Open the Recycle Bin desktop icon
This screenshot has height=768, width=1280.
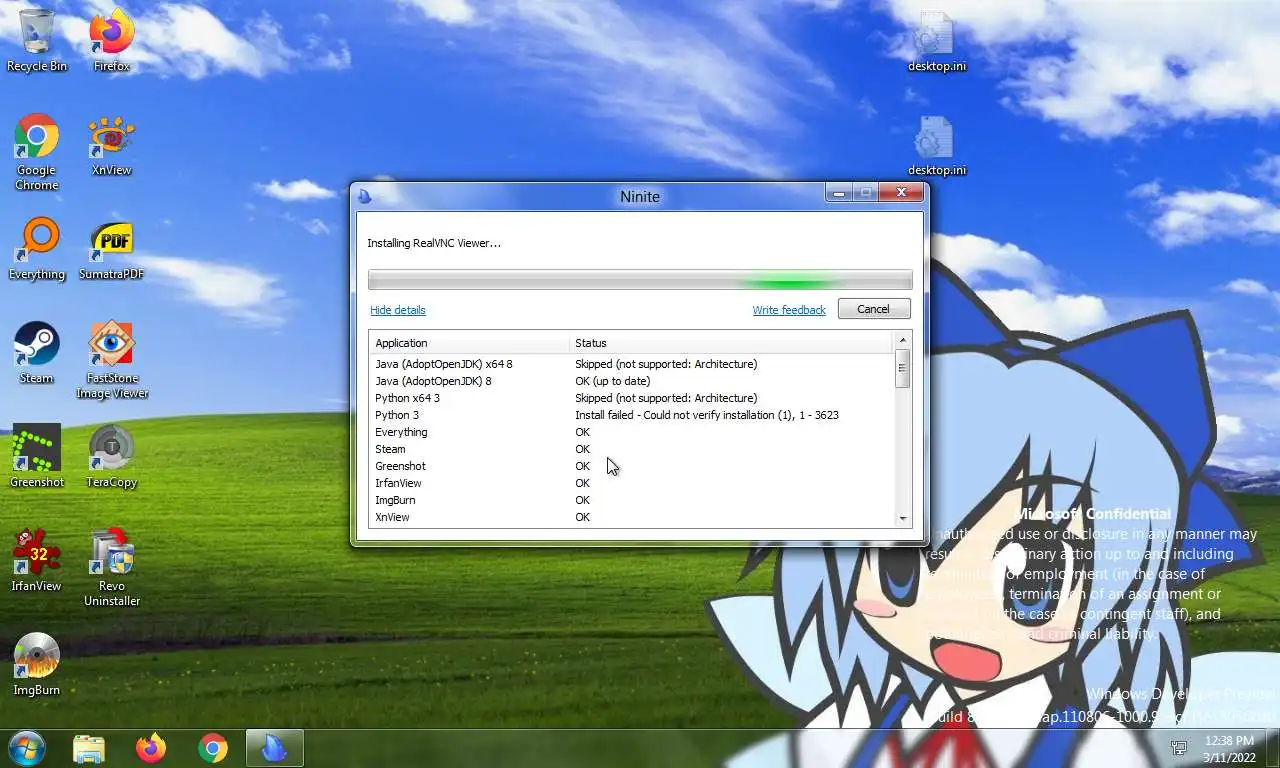click(37, 40)
